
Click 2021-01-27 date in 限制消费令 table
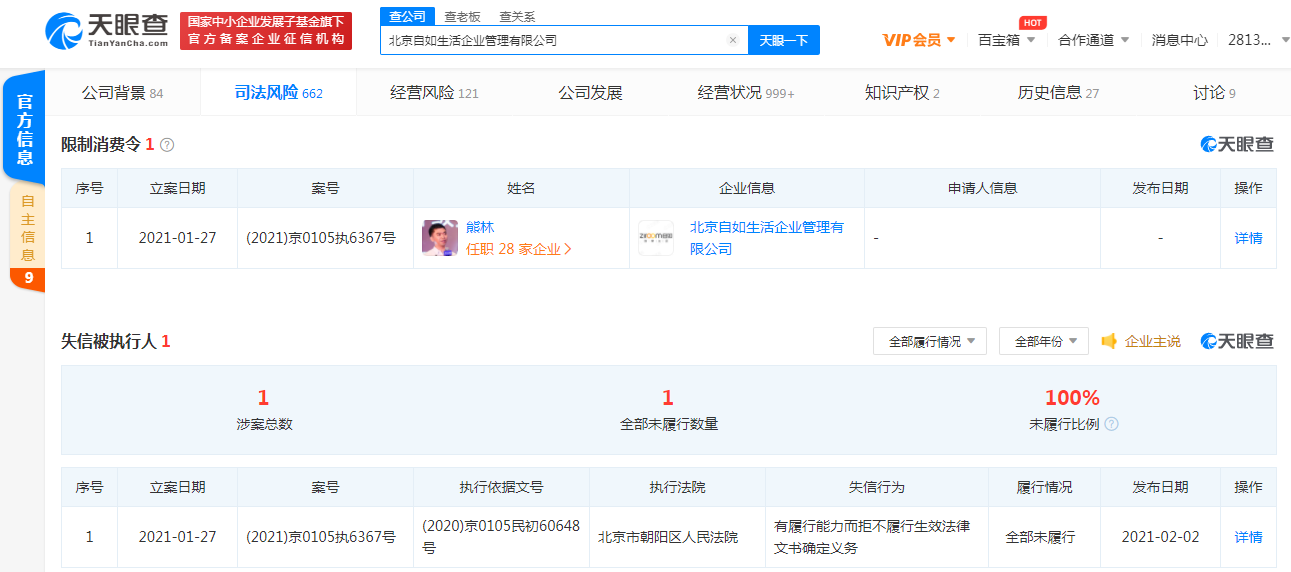pyautogui.click(x=177, y=238)
